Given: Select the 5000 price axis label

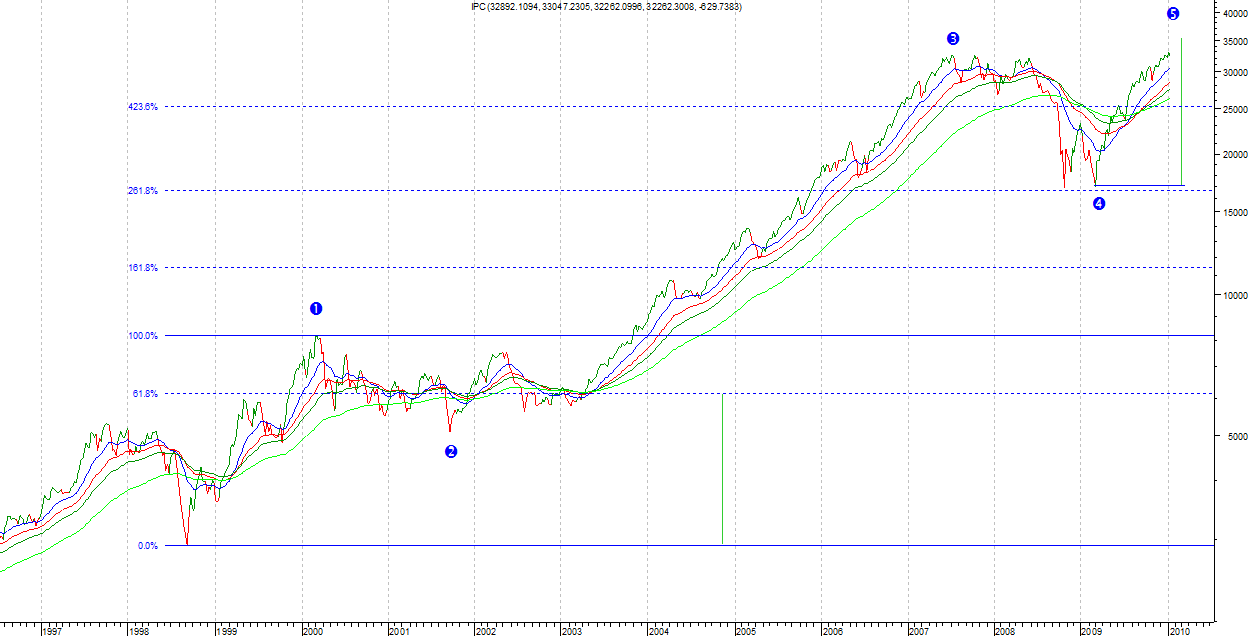Looking at the screenshot, I should 1236,436.
